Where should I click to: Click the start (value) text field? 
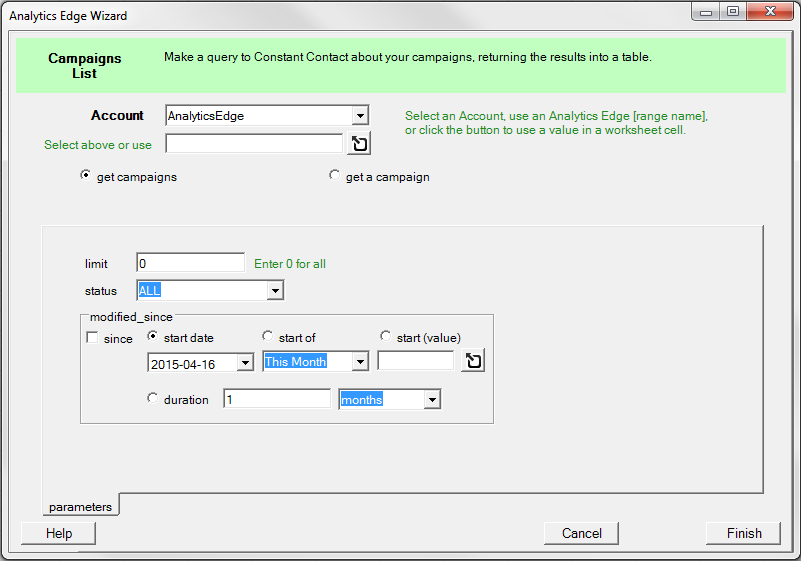415,361
